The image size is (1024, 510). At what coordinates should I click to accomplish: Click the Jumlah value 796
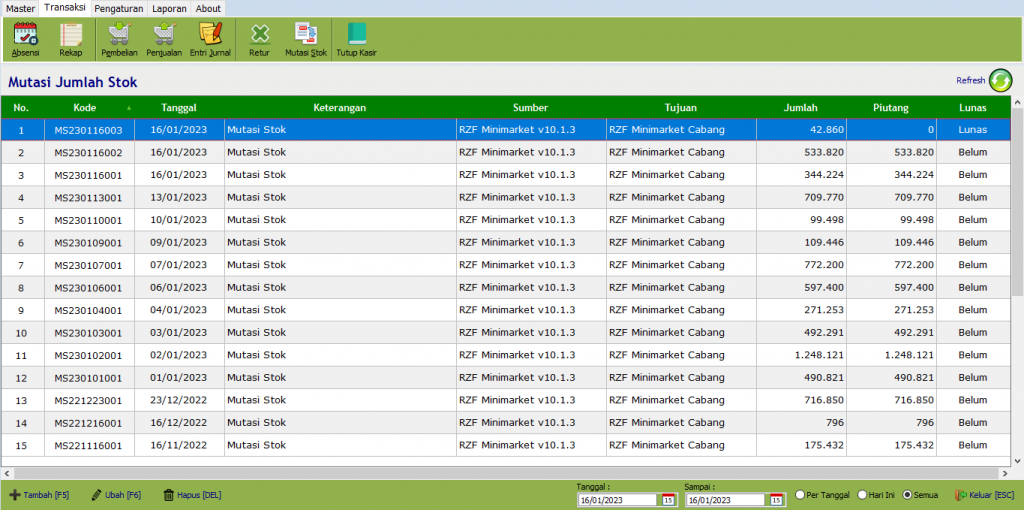pyautogui.click(x=835, y=422)
